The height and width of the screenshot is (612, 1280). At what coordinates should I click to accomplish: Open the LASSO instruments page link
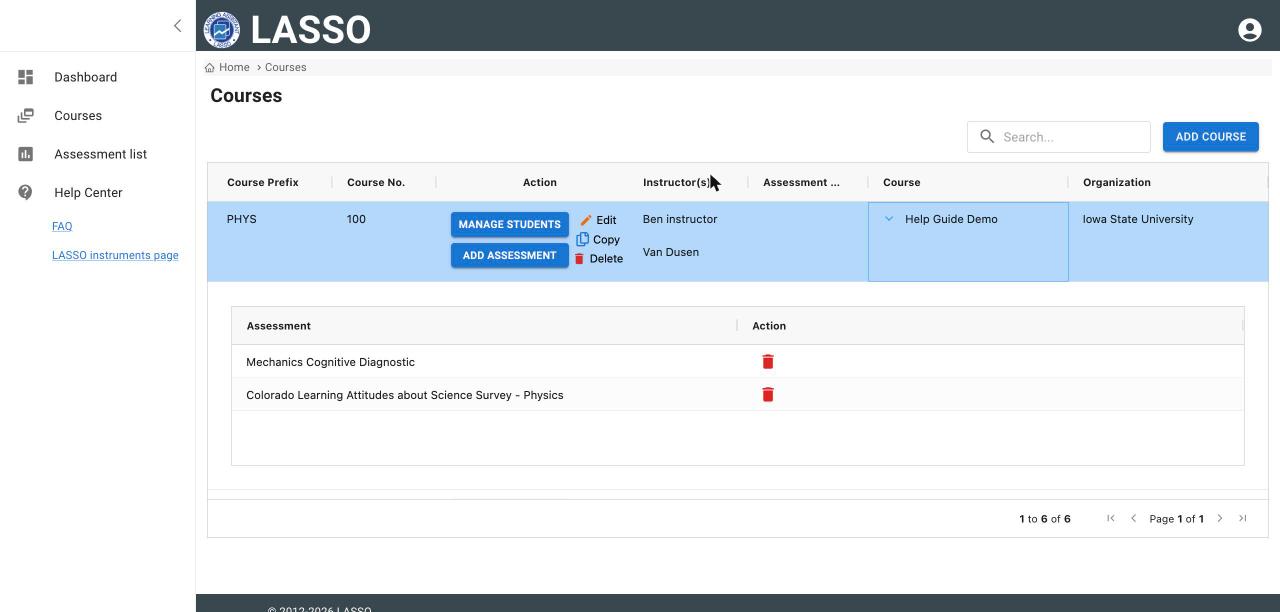point(115,255)
